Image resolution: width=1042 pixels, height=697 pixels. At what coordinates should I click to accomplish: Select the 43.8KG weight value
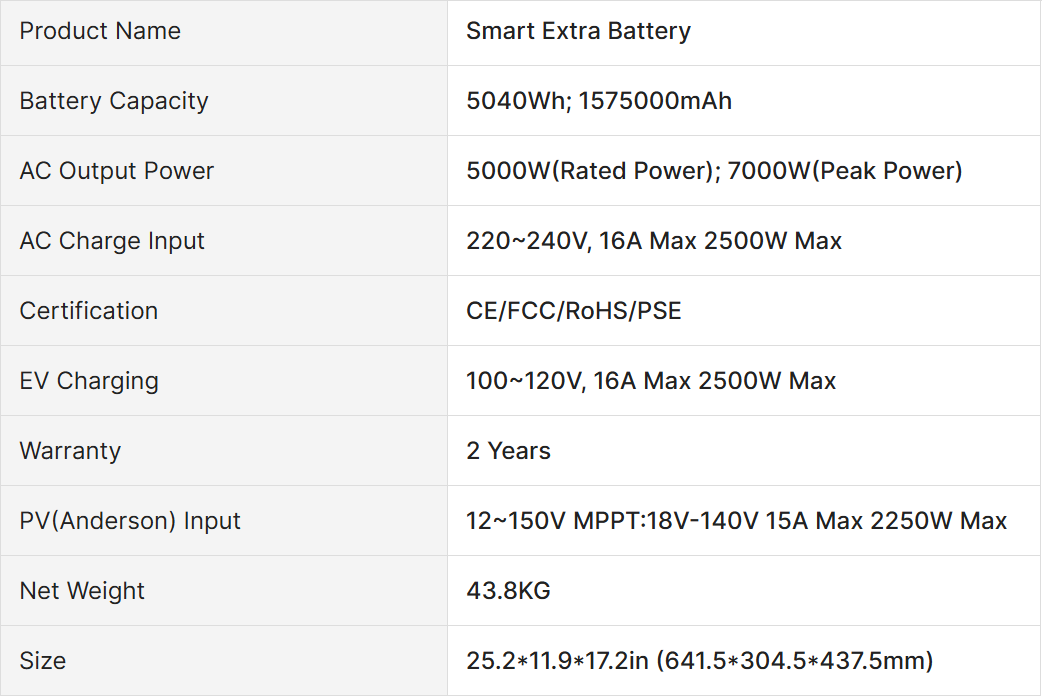[508, 591]
